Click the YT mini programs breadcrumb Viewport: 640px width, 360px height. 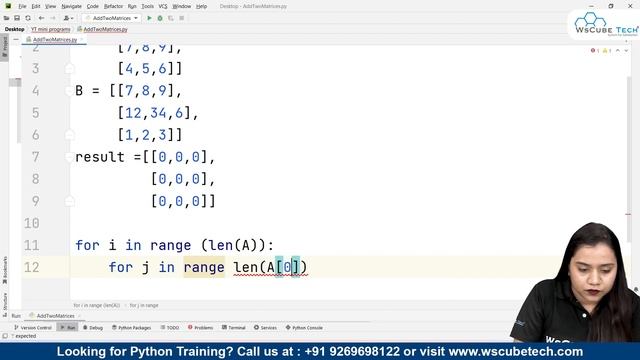coord(51,29)
